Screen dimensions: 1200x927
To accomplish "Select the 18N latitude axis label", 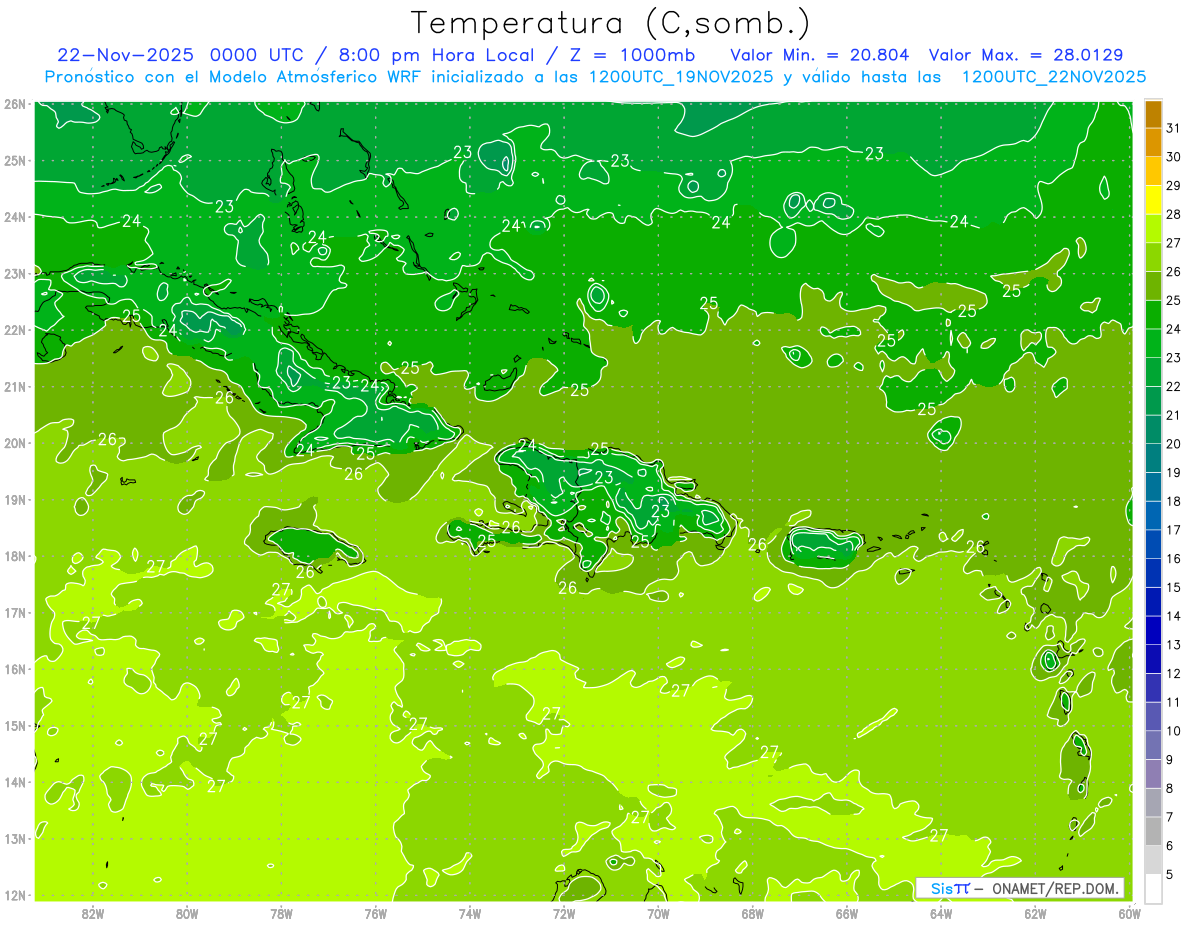I will (15, 556).
